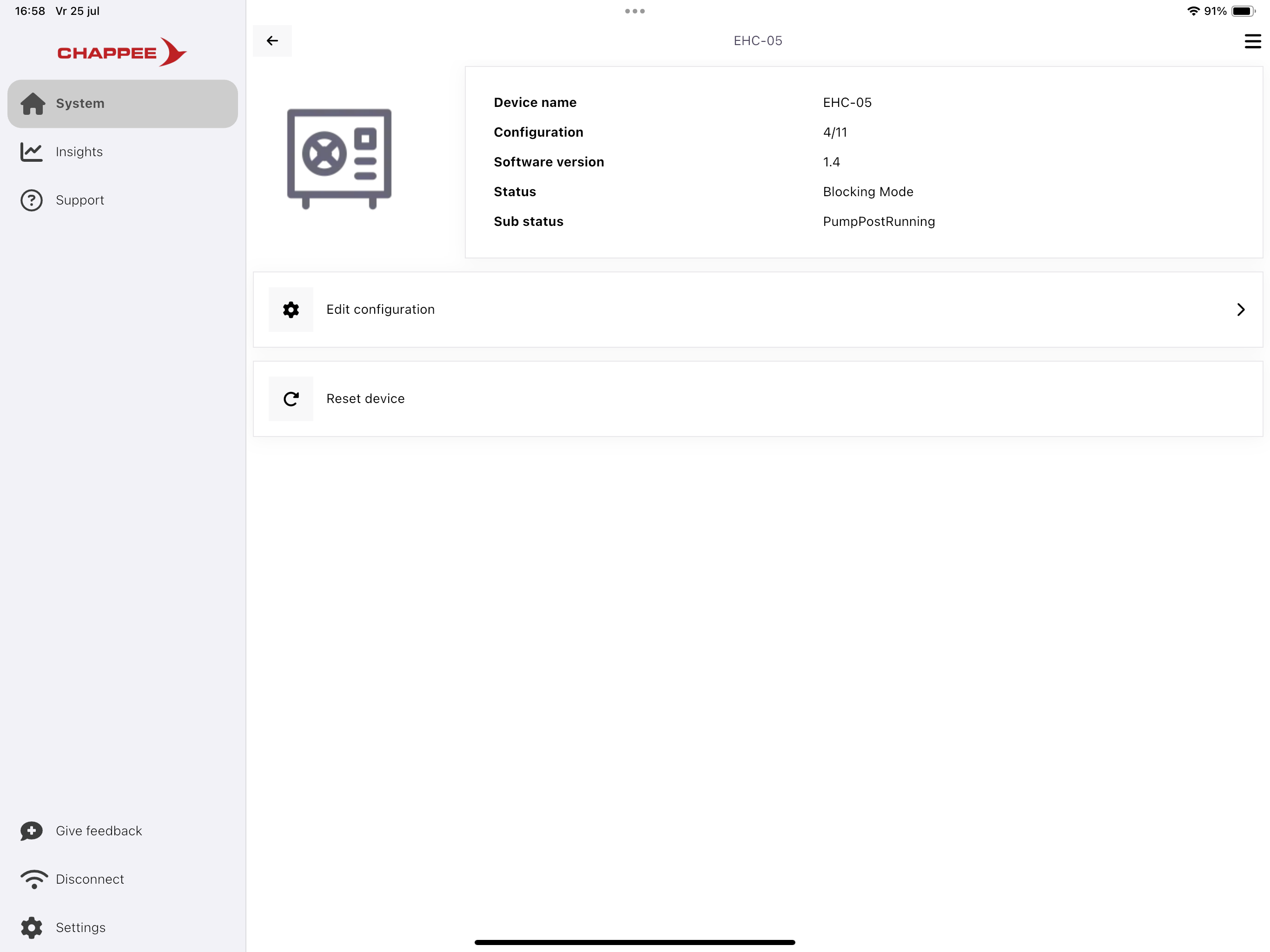Click the Settings gear icon in the sidebar
Screen dimensions: 1270x952
pos(32,927)
